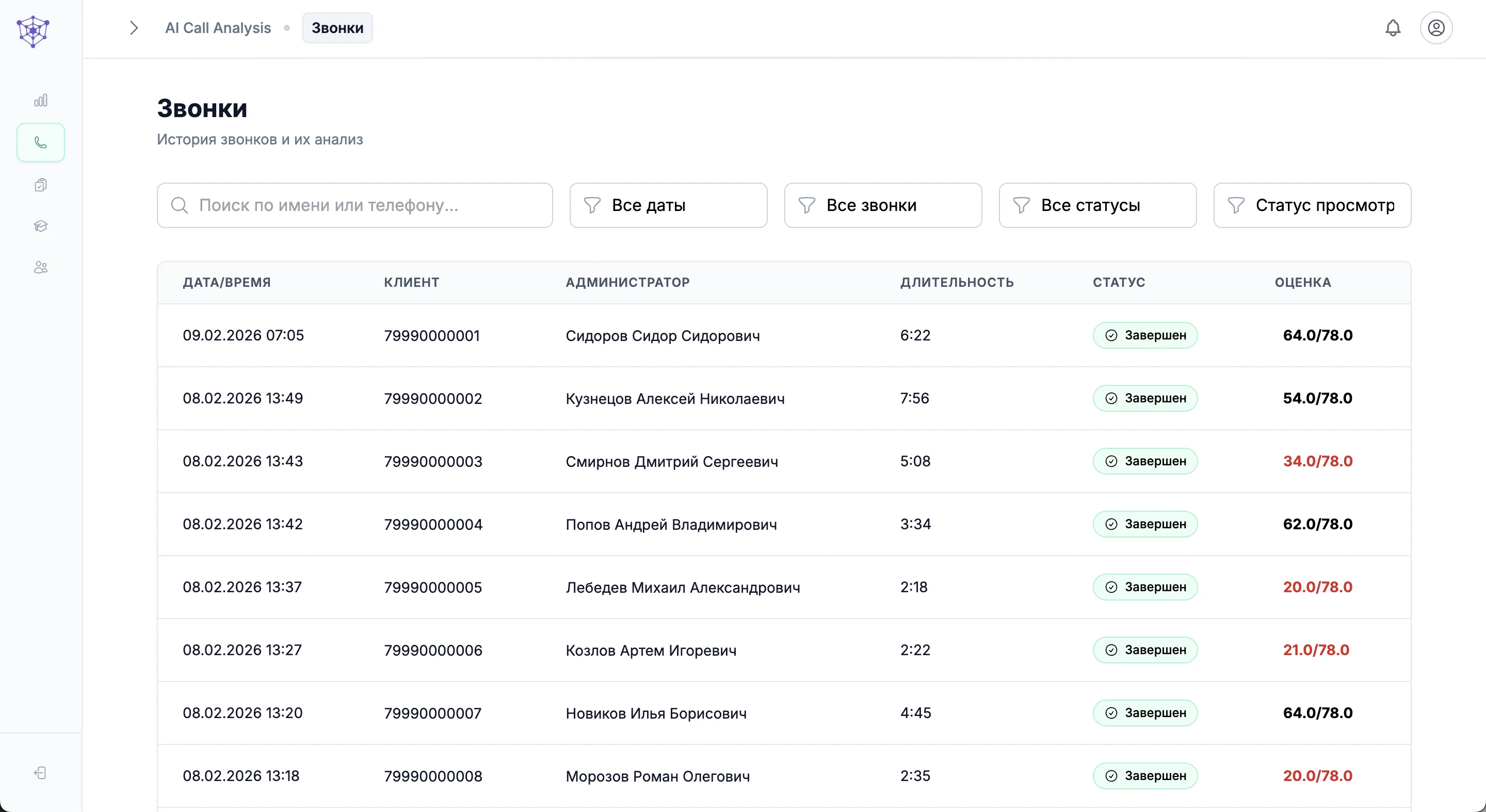Image resolution: width=1486 pixels, height=812 pixels.
Task: Click the app logo in top-left corner
Action: click(33, 31)
